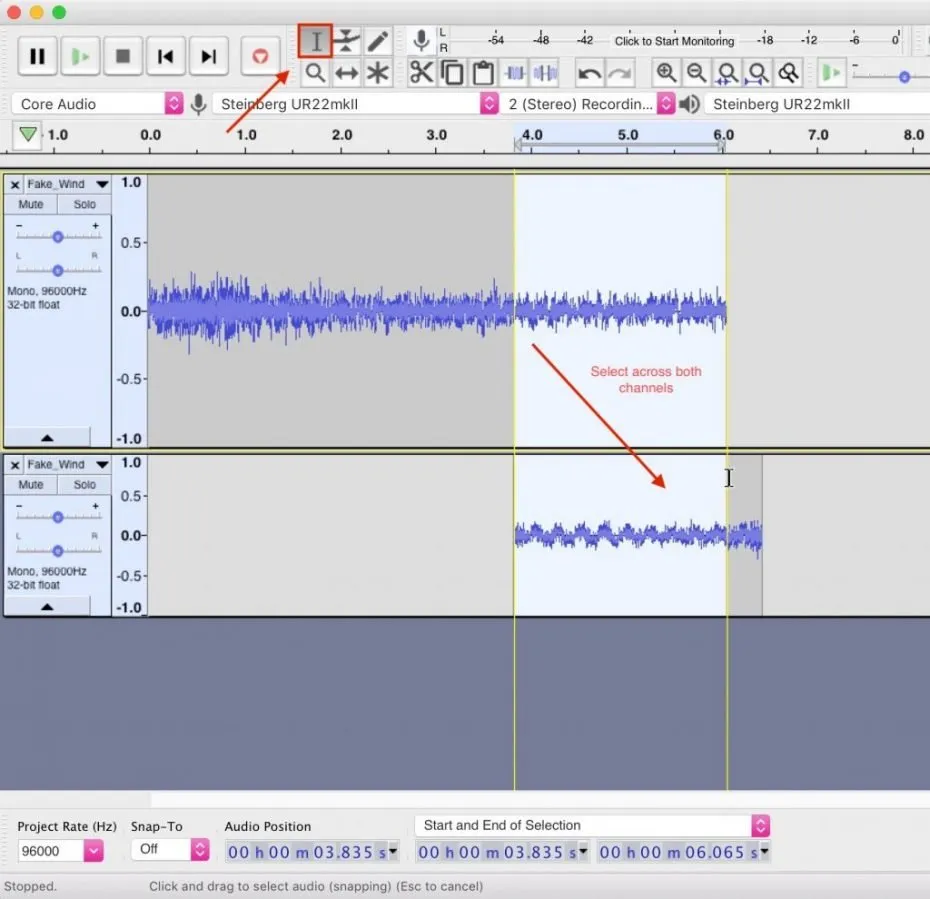This screenshot has width=930, height=899.
Task: Select the Multi-Tool
Action: (380, 72)
